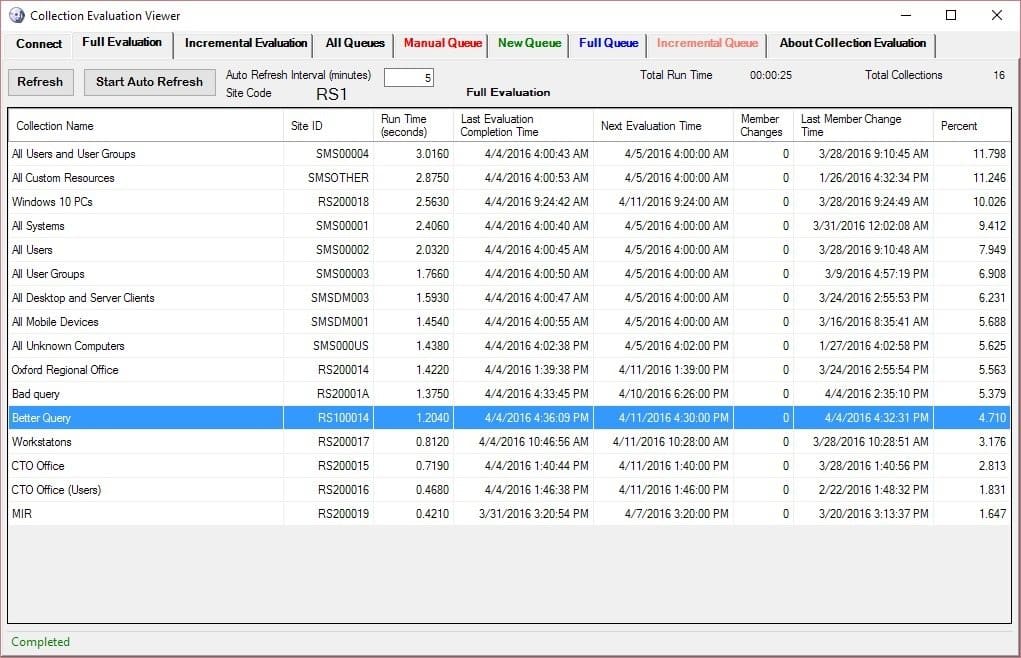The height and width of the screenshot is (658, 1021).
Task: Select the All Mobile Devices row
Action: pyautogui.click(x=509, y=322)
